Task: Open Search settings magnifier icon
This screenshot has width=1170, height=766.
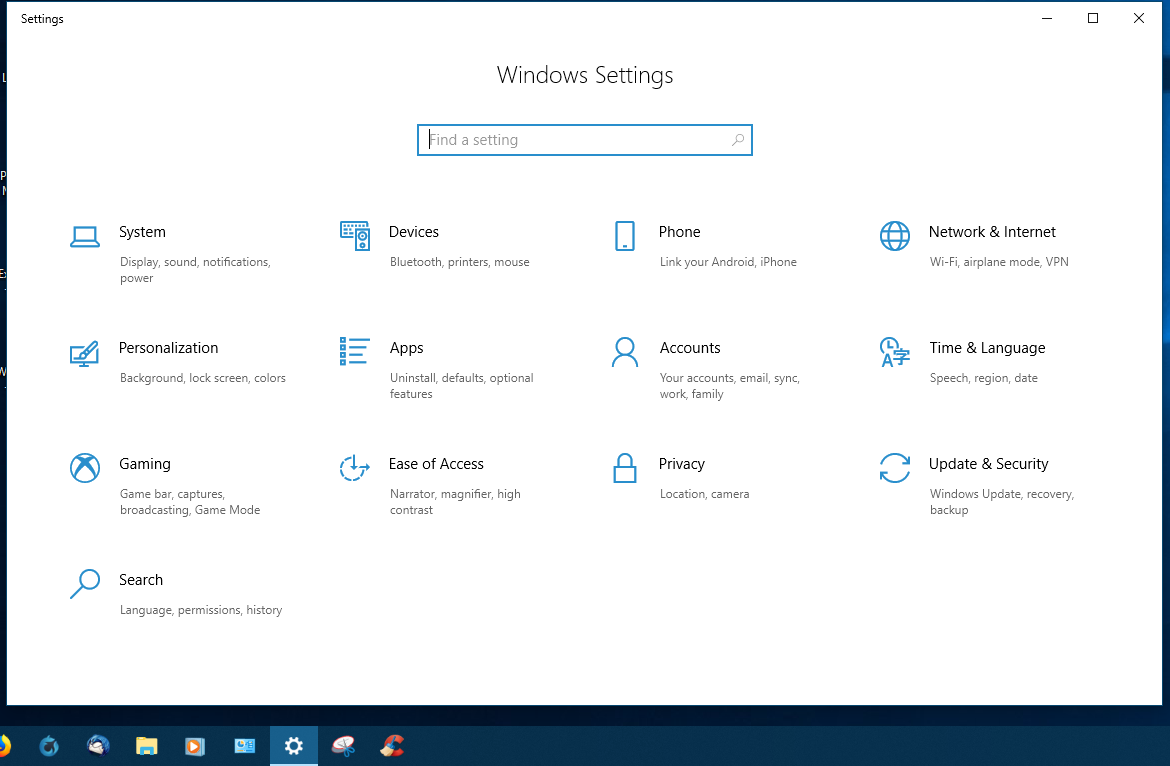Action: pyautogui.click(x=85, y=584)
